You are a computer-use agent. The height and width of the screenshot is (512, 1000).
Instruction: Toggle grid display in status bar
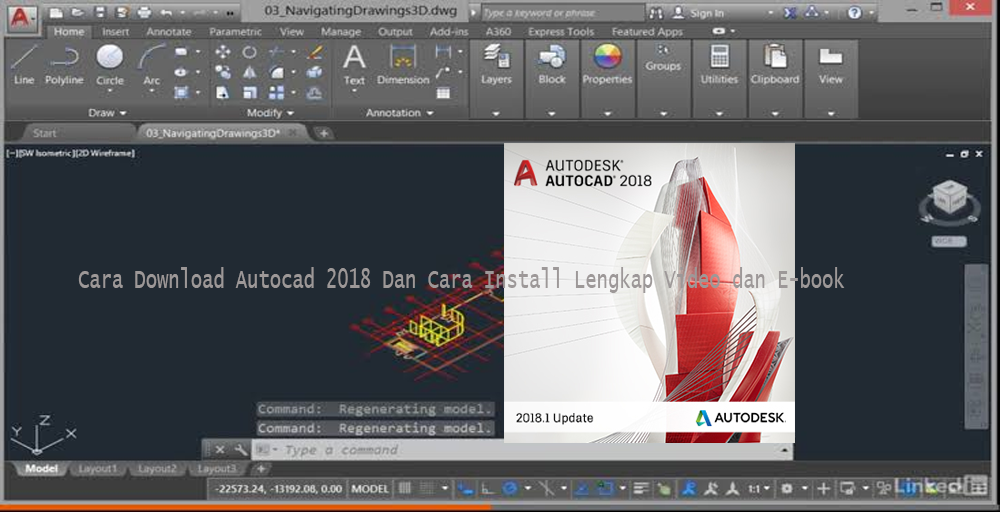coord(405,489)
